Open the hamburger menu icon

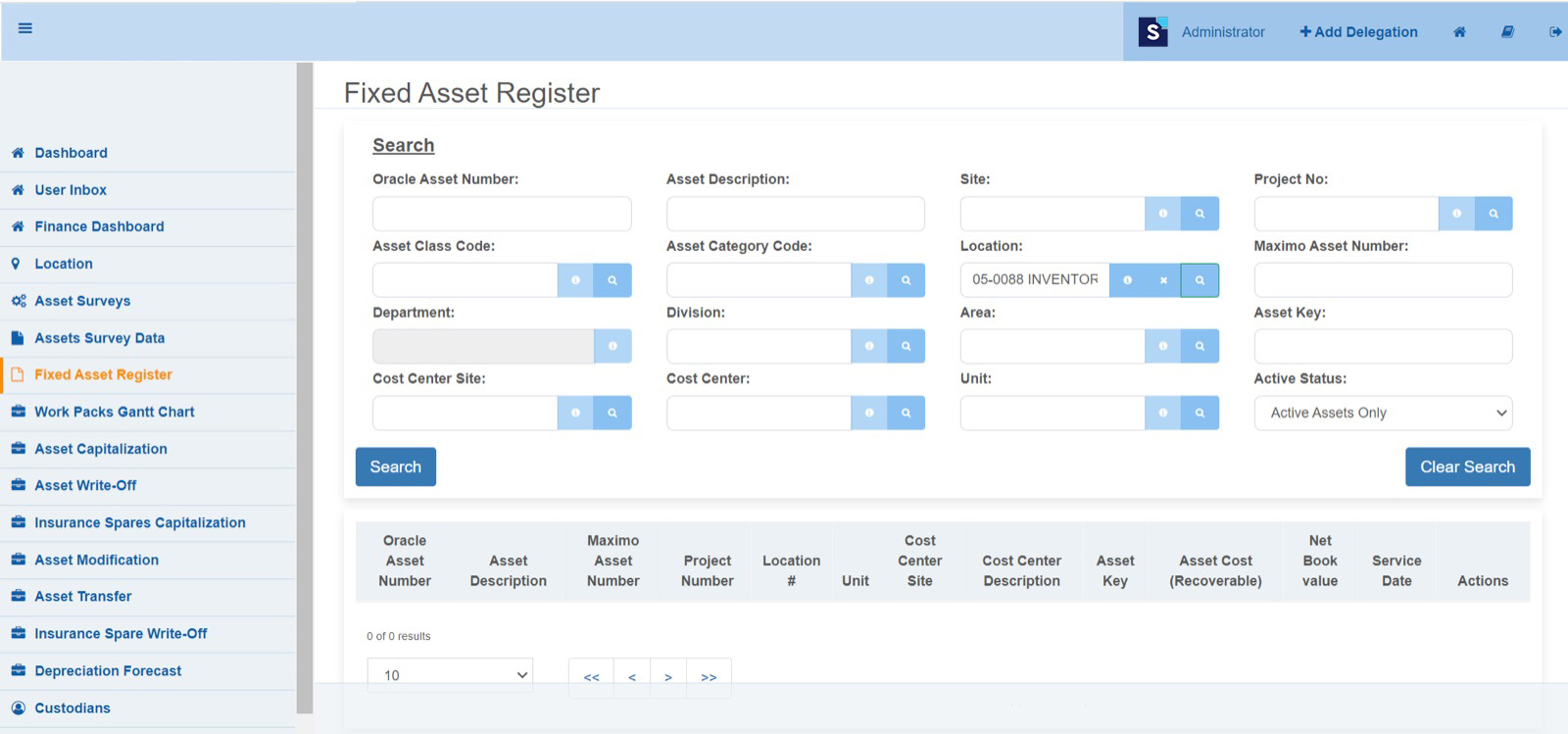tap(25, 28)
